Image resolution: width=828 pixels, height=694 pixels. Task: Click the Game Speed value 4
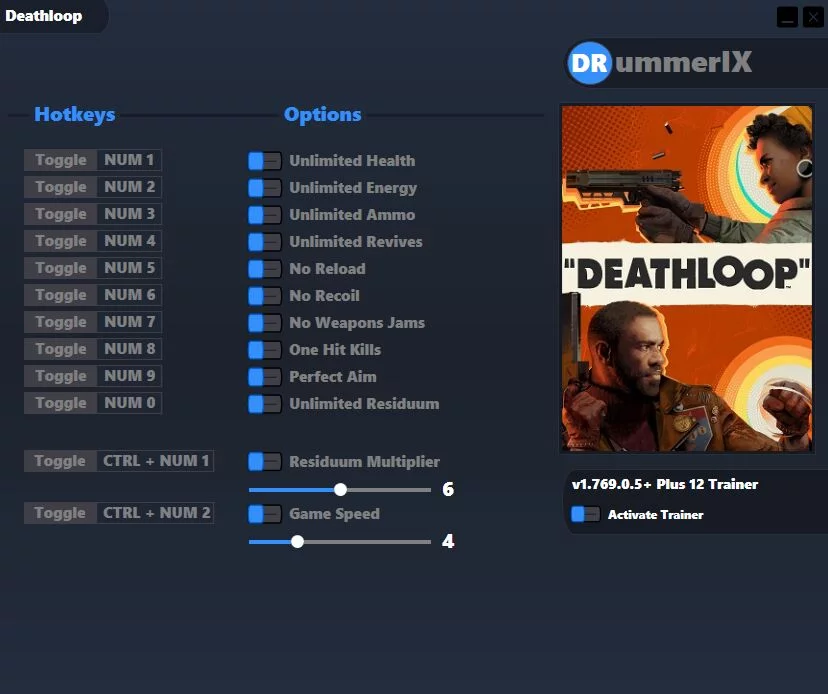pyautogui.click(x=448, y=541)
